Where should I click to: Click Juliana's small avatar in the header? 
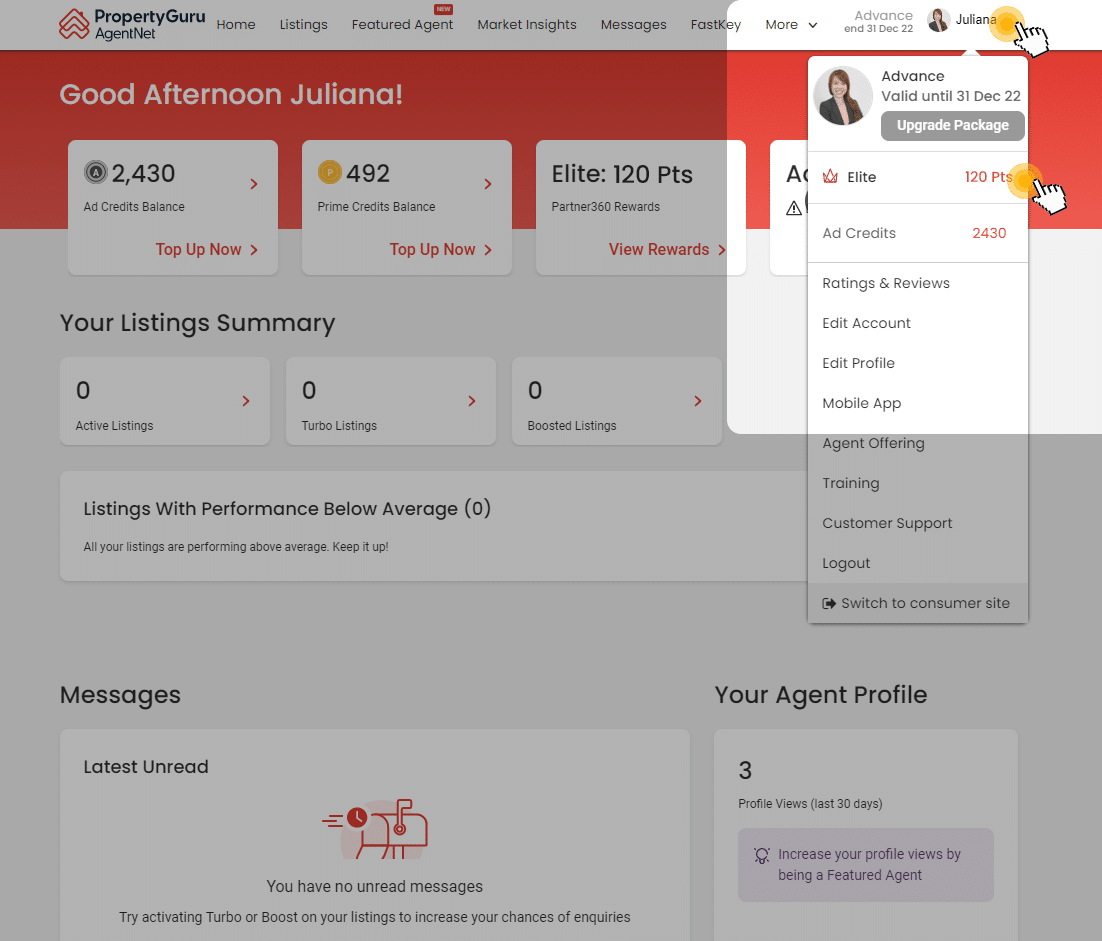pyautogui.click(x=938, y=20)
